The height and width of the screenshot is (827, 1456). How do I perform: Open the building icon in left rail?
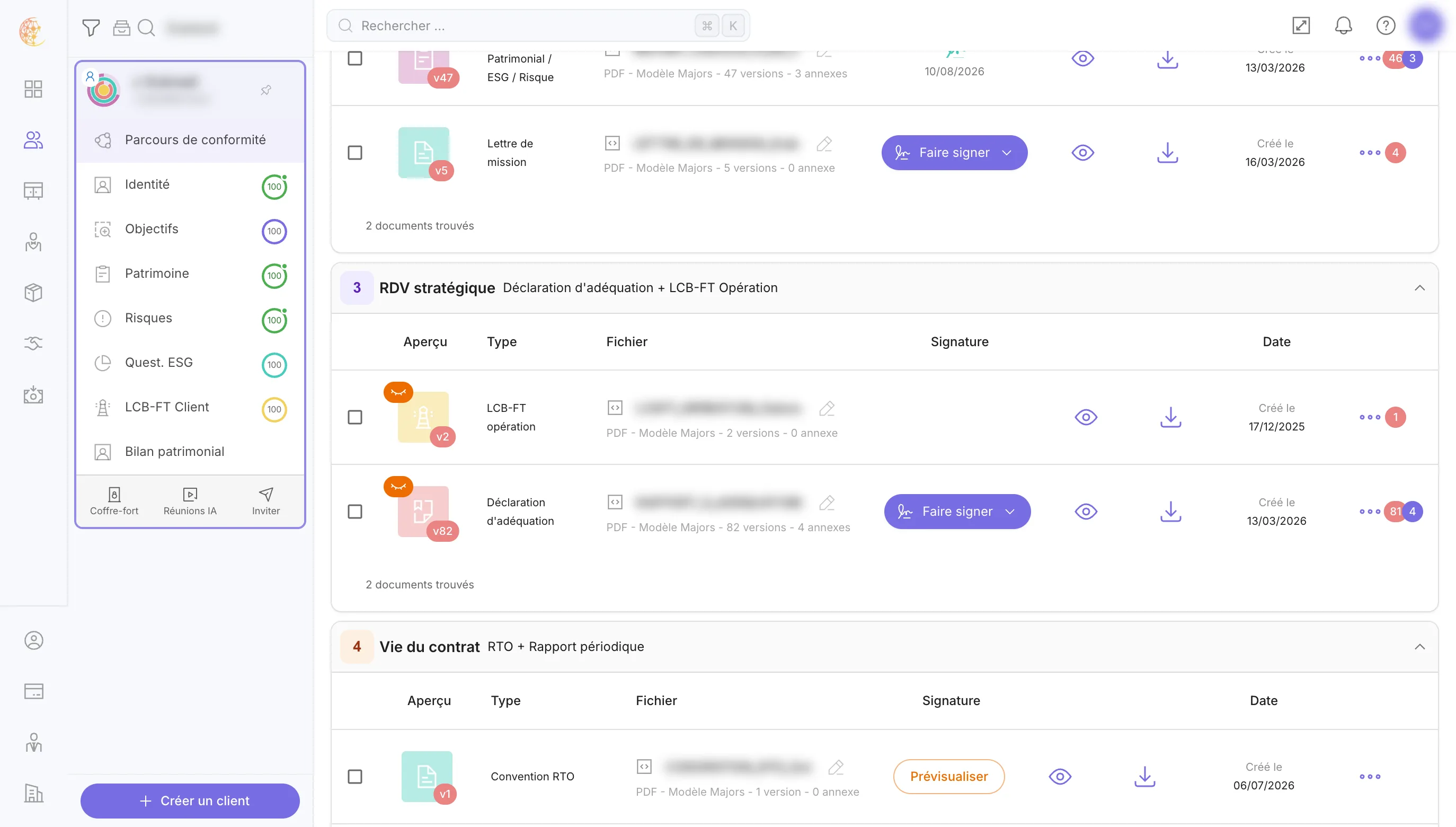click(x=33, y=793)
